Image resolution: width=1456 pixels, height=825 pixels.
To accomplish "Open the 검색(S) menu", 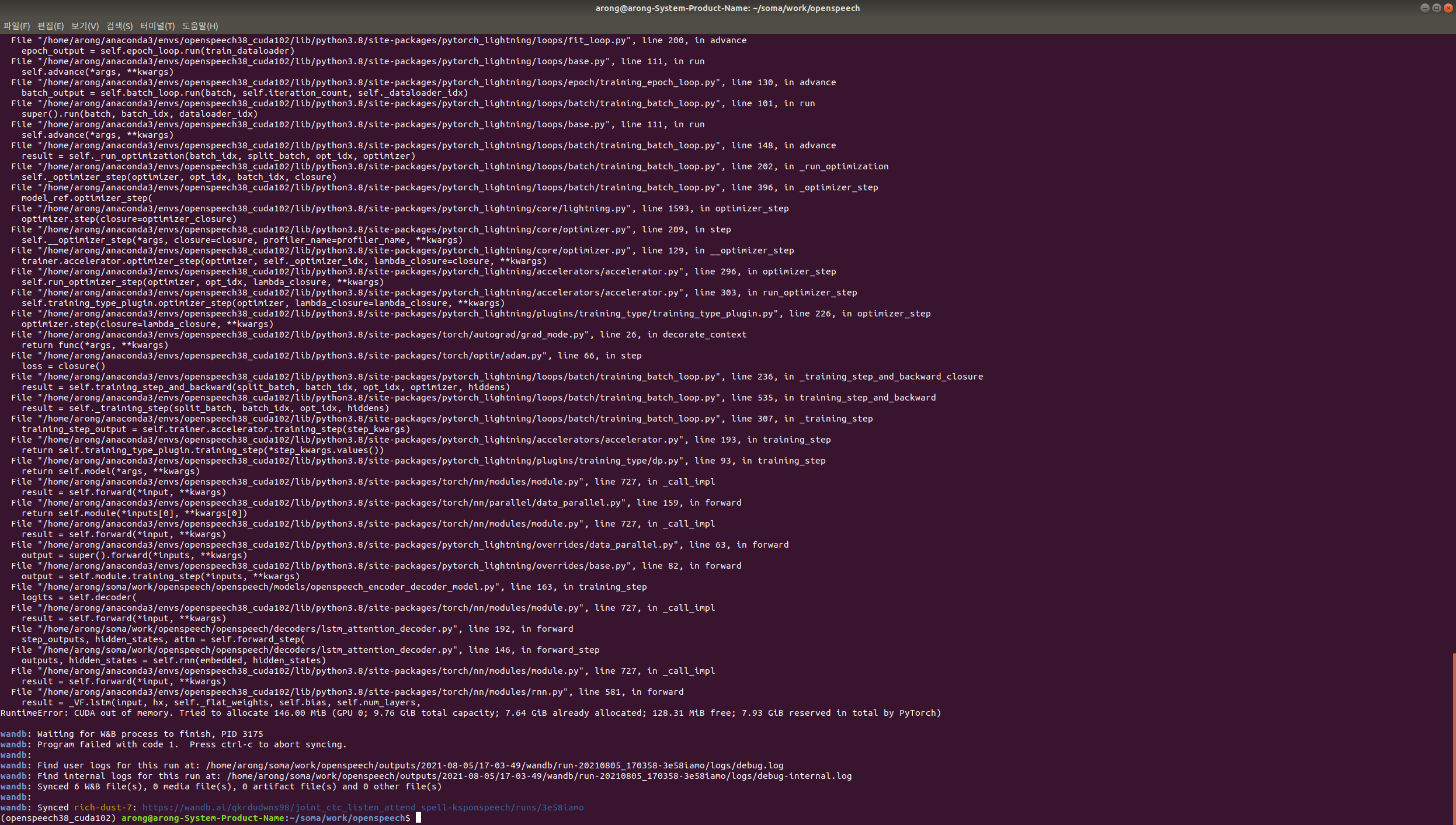I will click(119, 26).
